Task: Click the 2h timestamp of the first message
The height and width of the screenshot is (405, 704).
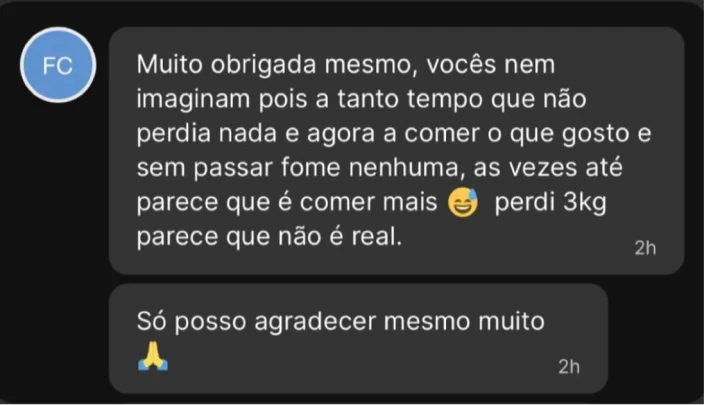Action: coord(645,248)
